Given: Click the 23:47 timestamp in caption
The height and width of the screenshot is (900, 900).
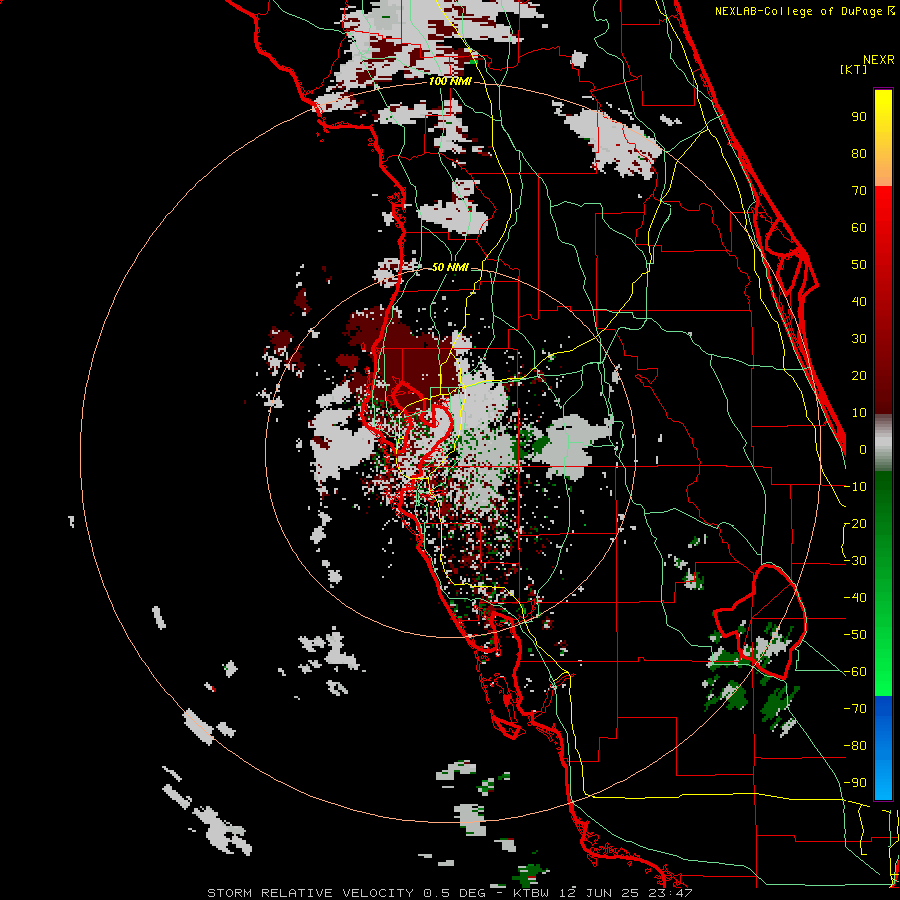Looking at the screenshot, I should click(x=670, y=893).
